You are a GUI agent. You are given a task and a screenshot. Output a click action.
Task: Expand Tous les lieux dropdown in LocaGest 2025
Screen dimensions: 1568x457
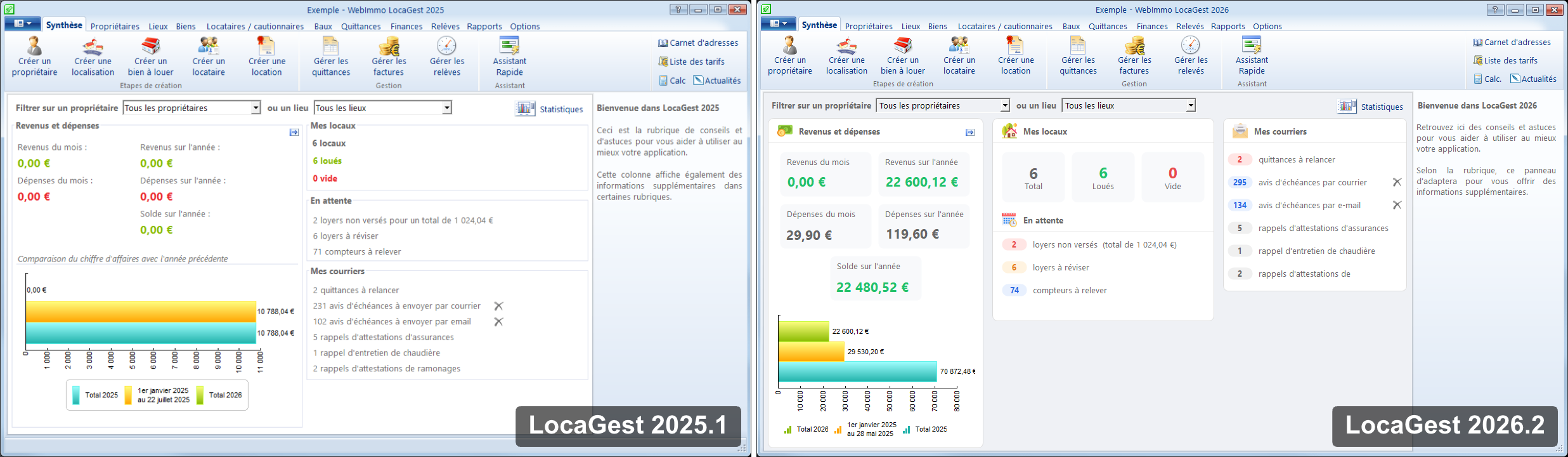[x=447, y=108]
